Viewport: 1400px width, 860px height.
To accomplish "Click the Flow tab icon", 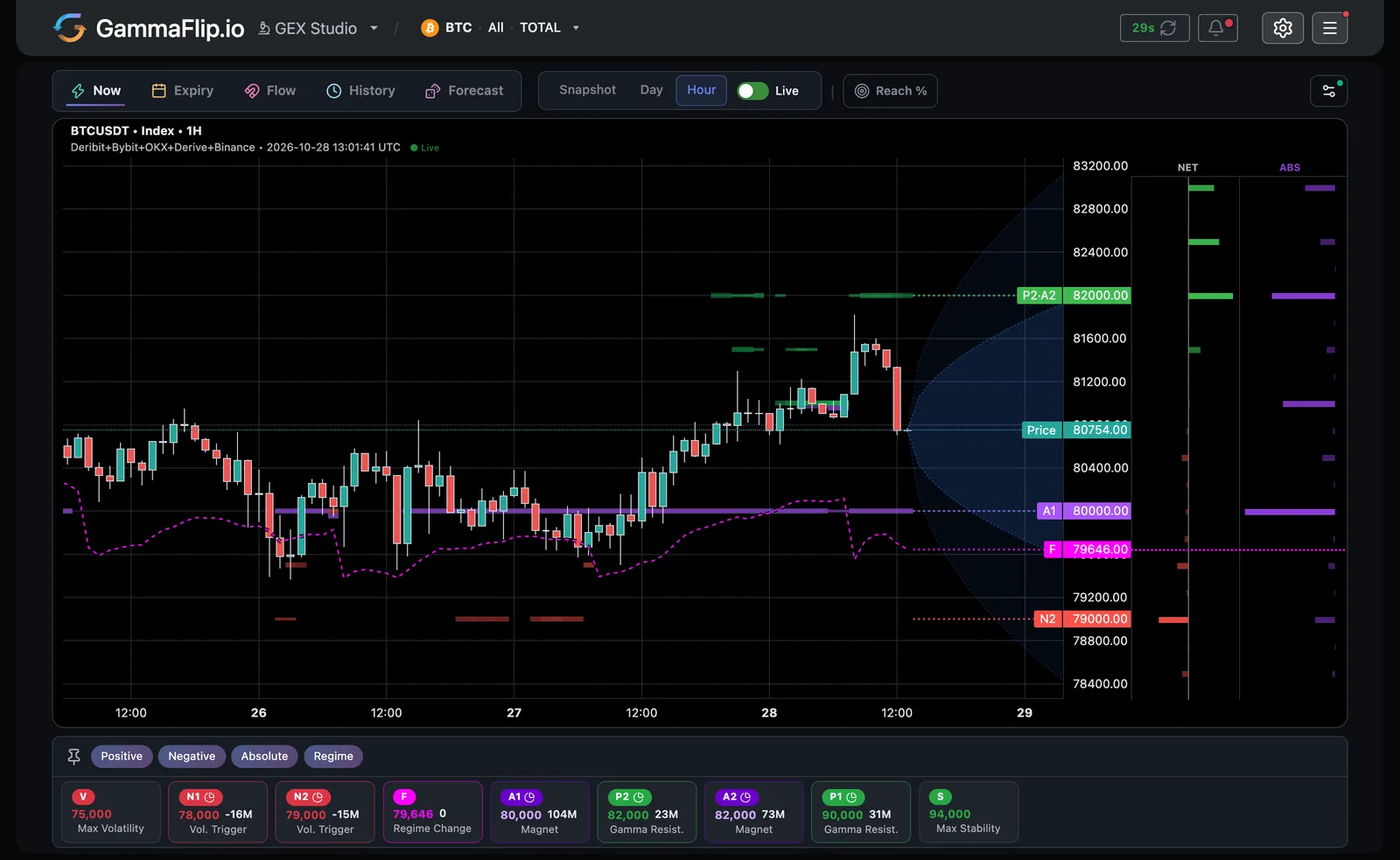I will 251,91.
